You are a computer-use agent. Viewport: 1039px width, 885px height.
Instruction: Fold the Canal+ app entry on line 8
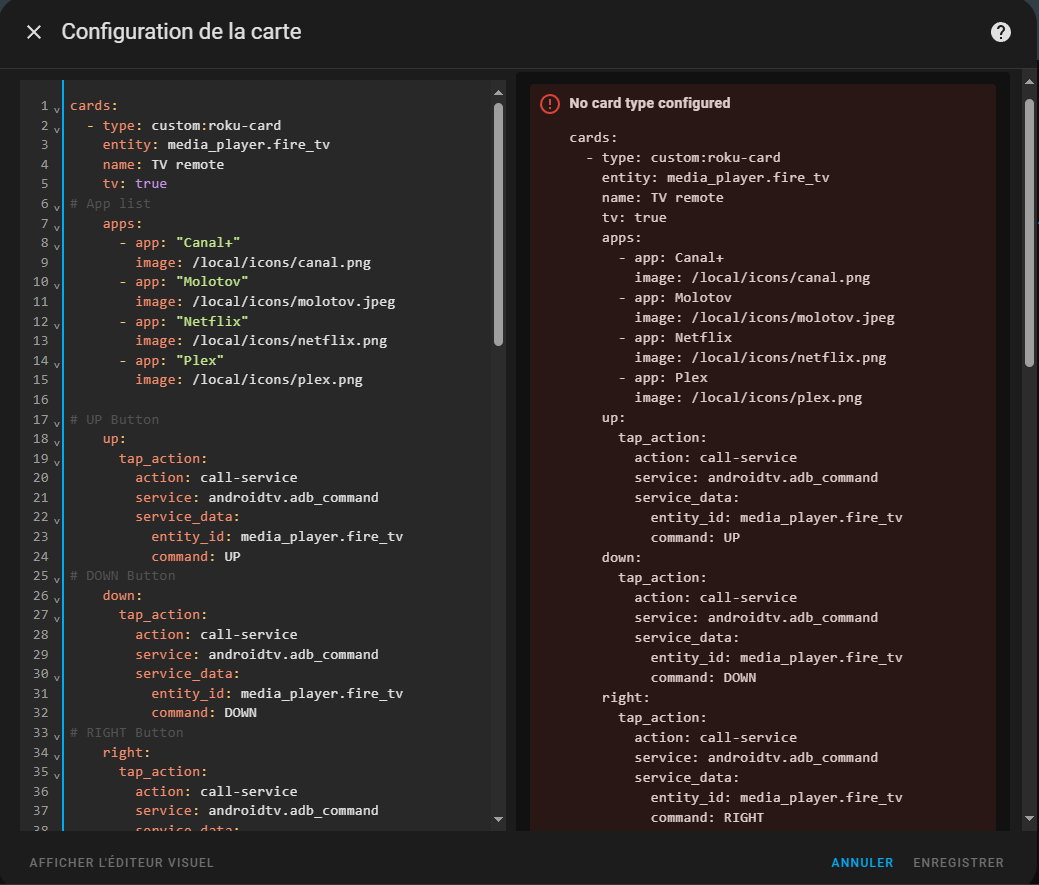(x=57, y=246)
